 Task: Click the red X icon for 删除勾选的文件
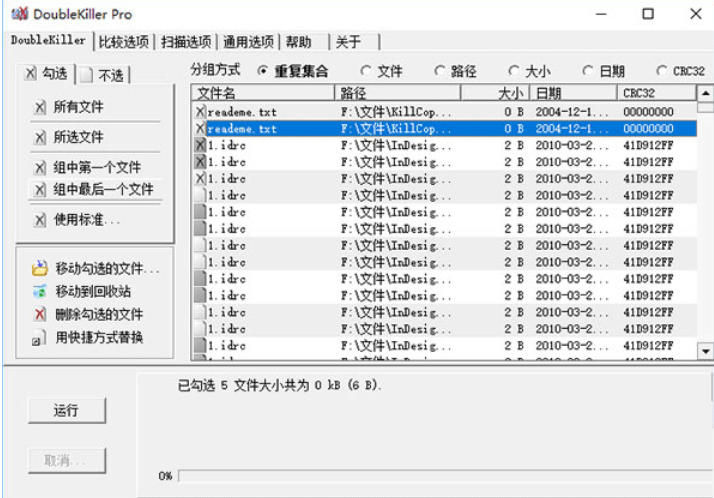40,314
